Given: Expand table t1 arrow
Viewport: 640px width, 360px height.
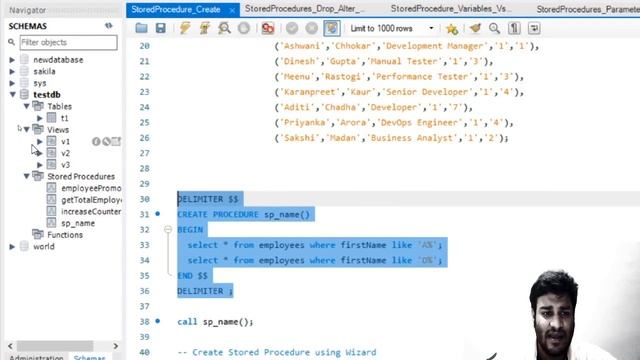Looking at the screenshot, I should coord(40,118).
